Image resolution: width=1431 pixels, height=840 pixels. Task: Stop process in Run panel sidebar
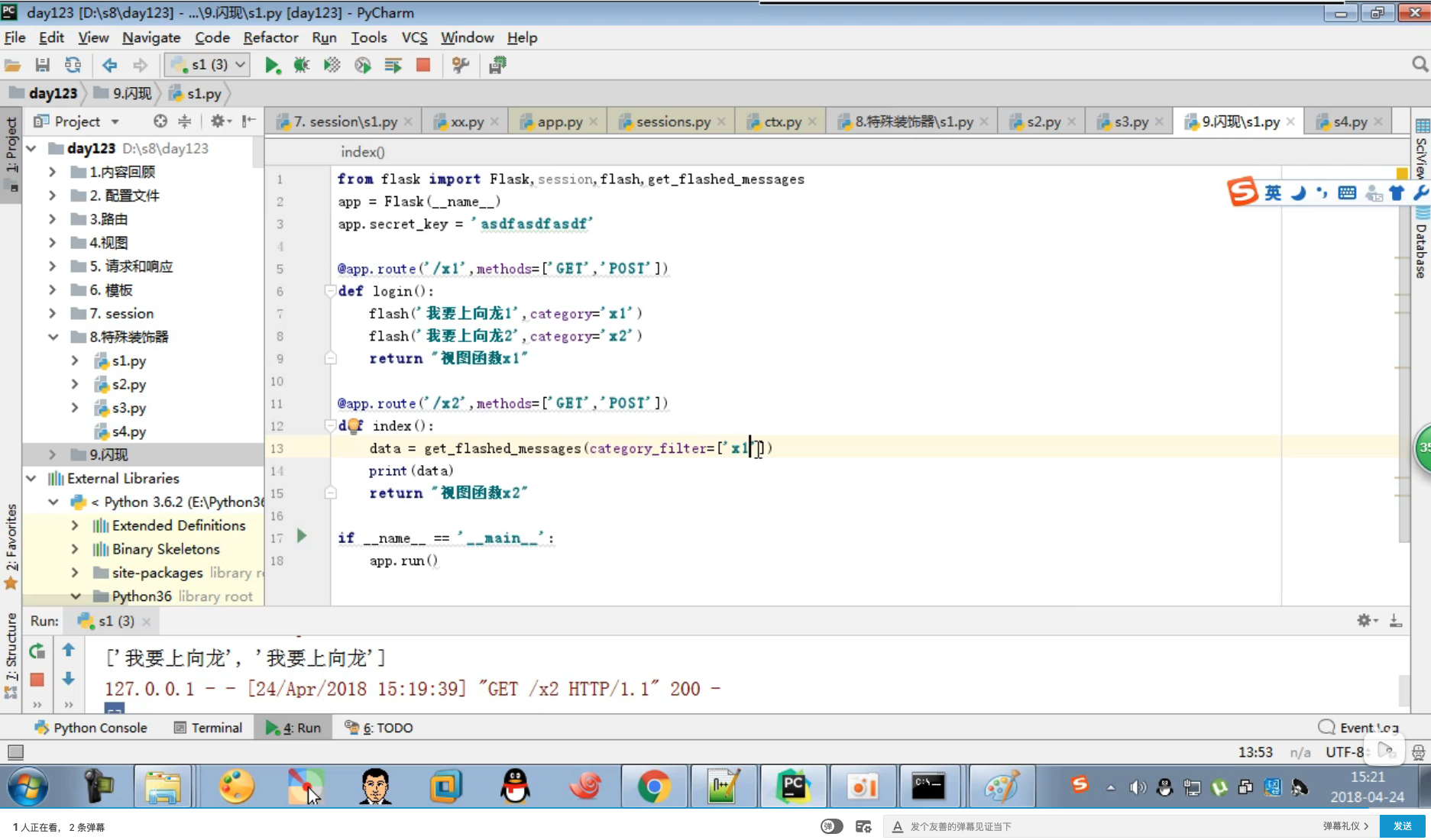pyautogui.click(x=37, y=680)
